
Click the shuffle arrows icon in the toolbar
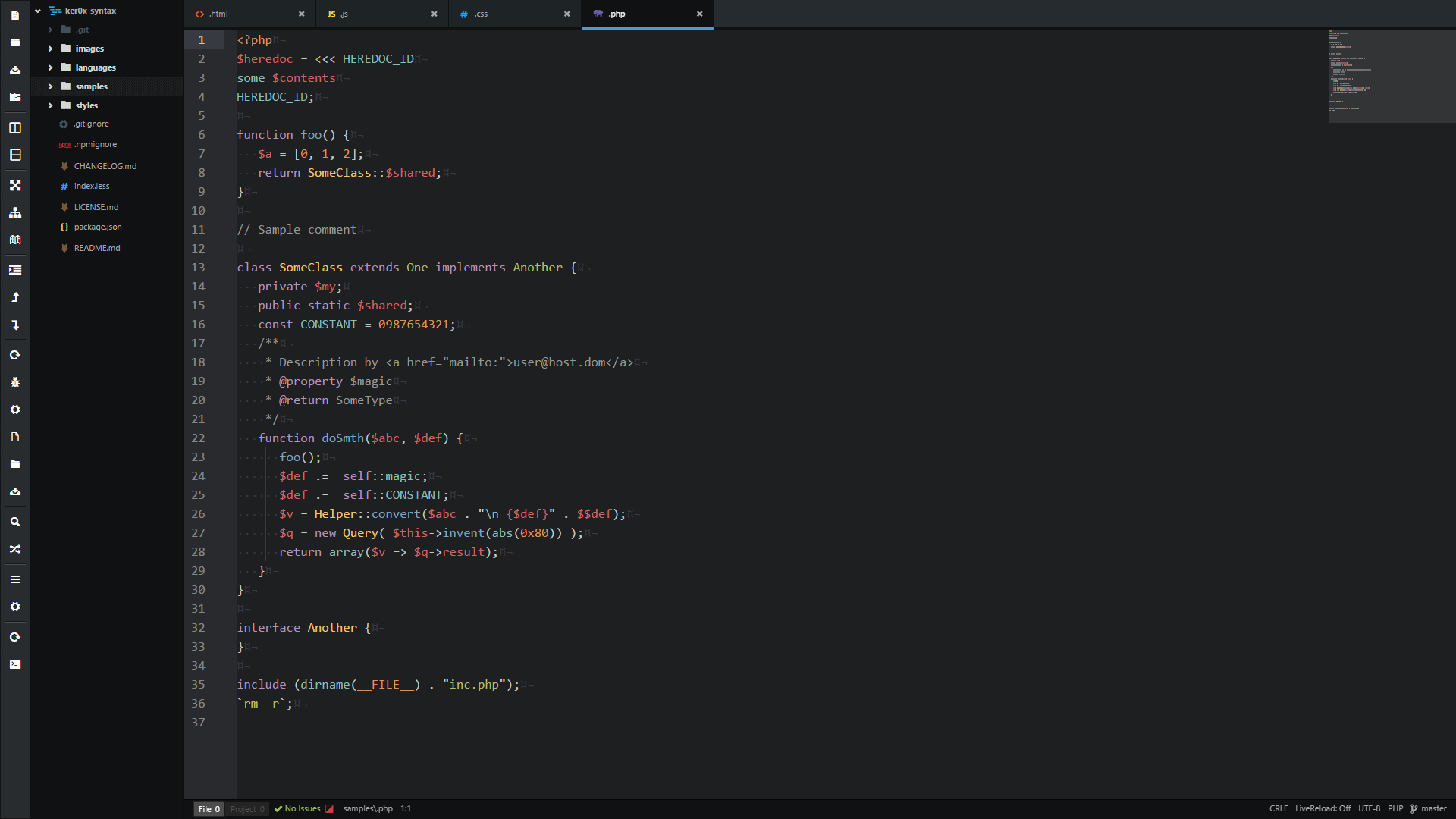15,549
